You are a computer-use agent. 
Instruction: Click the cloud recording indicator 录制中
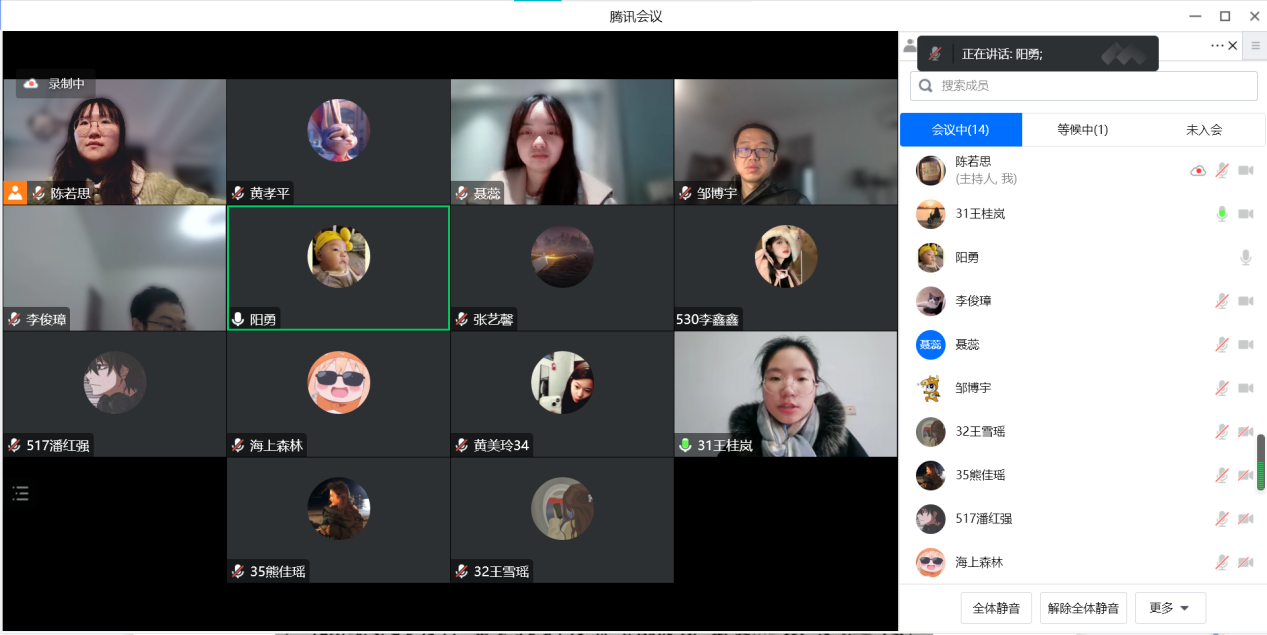[55, 84]
